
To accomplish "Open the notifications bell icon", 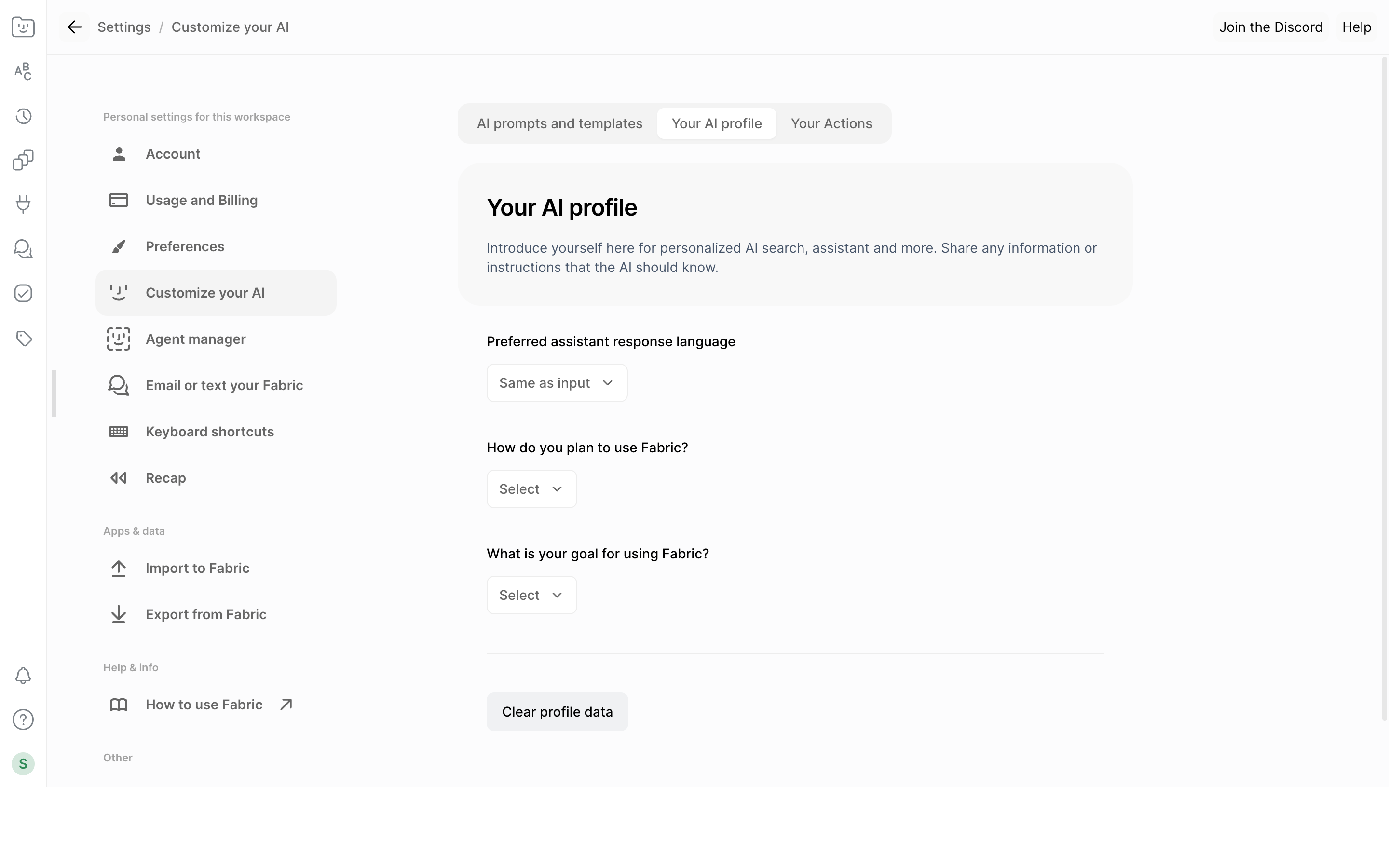I will [x=23, y=676].
